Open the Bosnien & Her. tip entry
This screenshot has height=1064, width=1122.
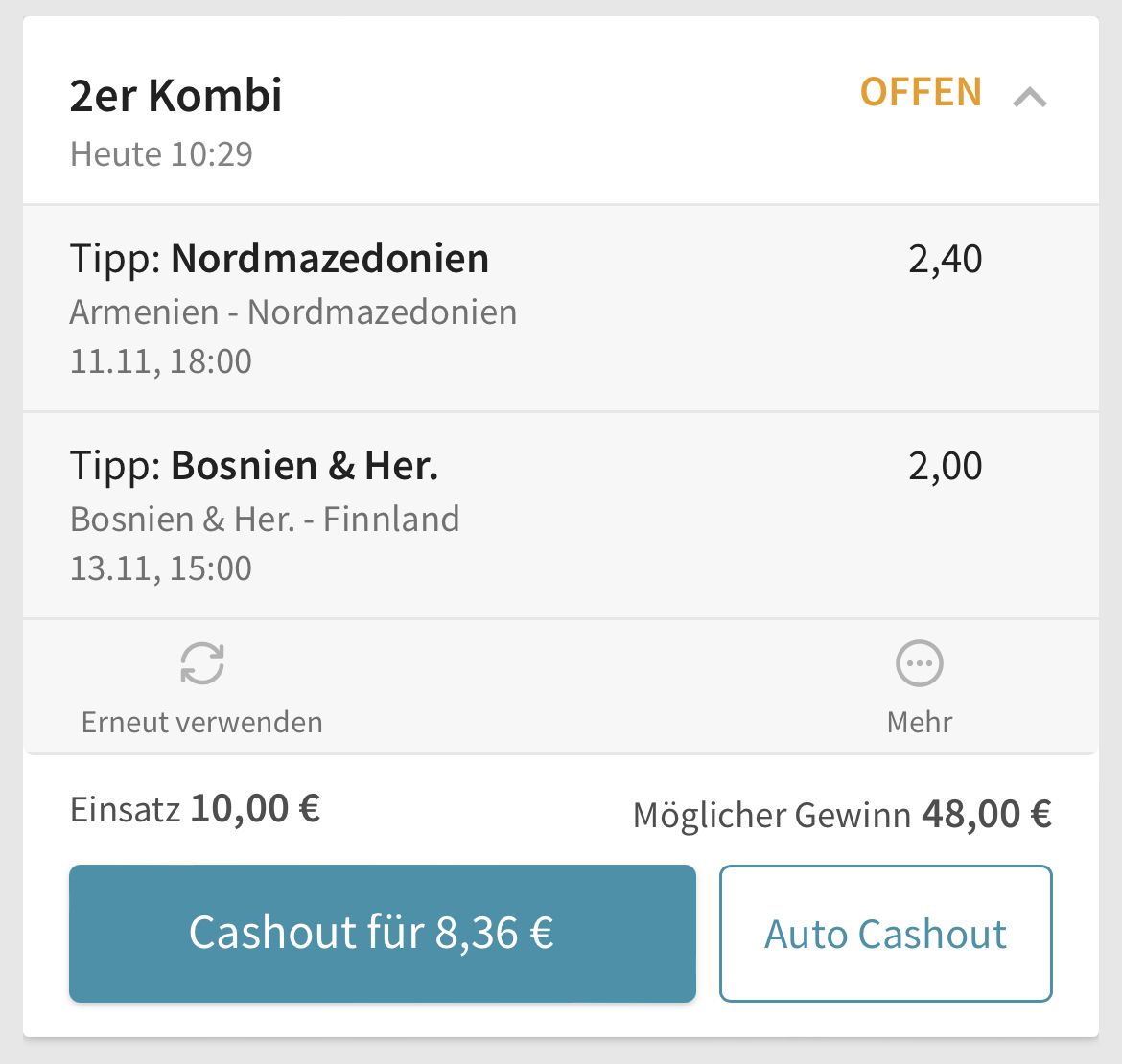(561, 515)
